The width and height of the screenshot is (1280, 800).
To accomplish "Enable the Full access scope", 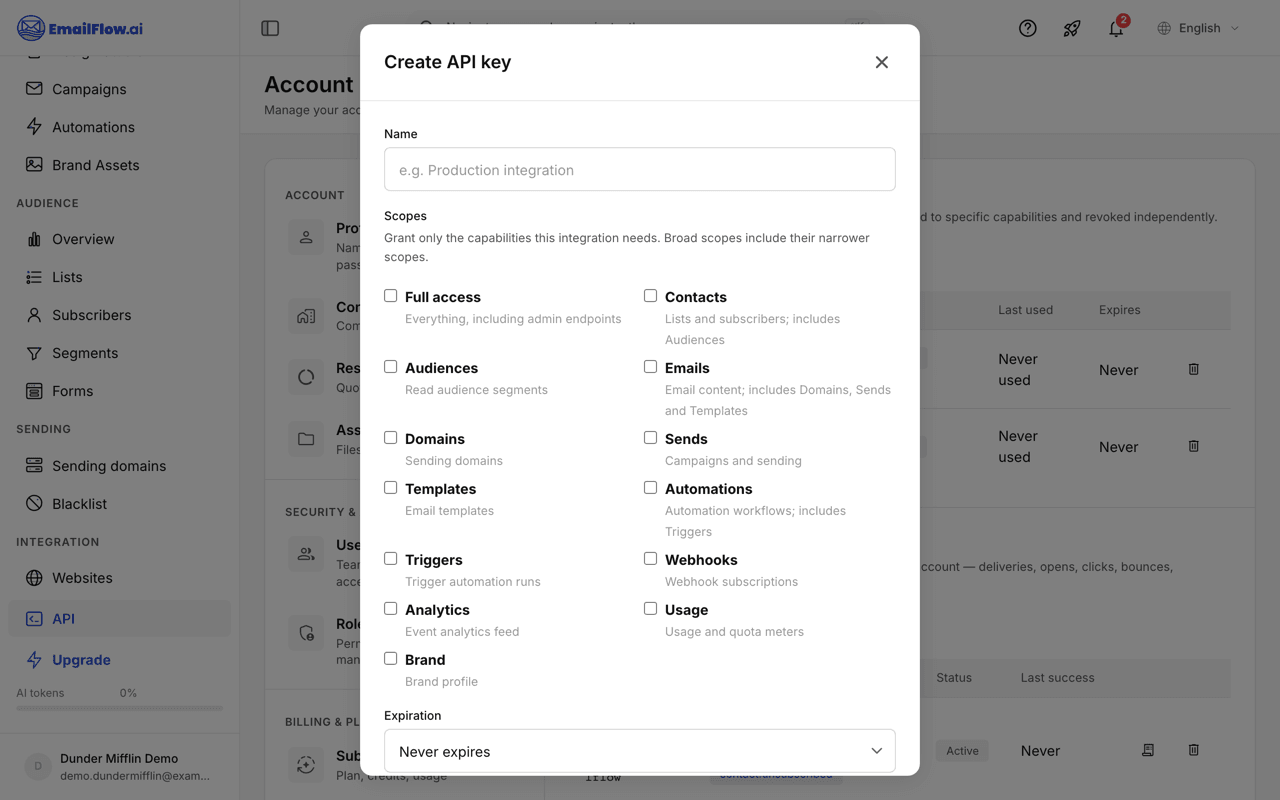I will tap(391, 296).
